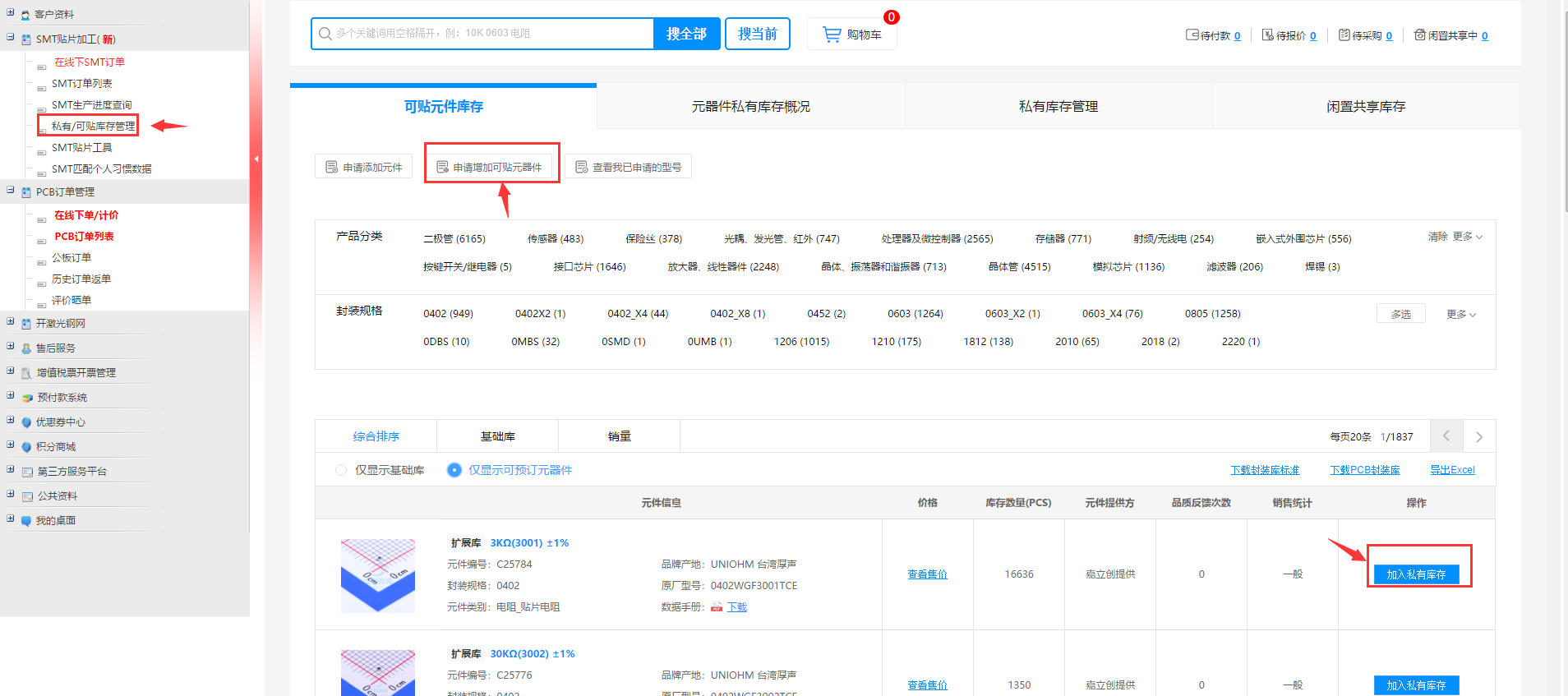Screen dimensions: 1568x696
Task: Collapse the left sidebar with the arrow handle
Action: pos(256,159)
